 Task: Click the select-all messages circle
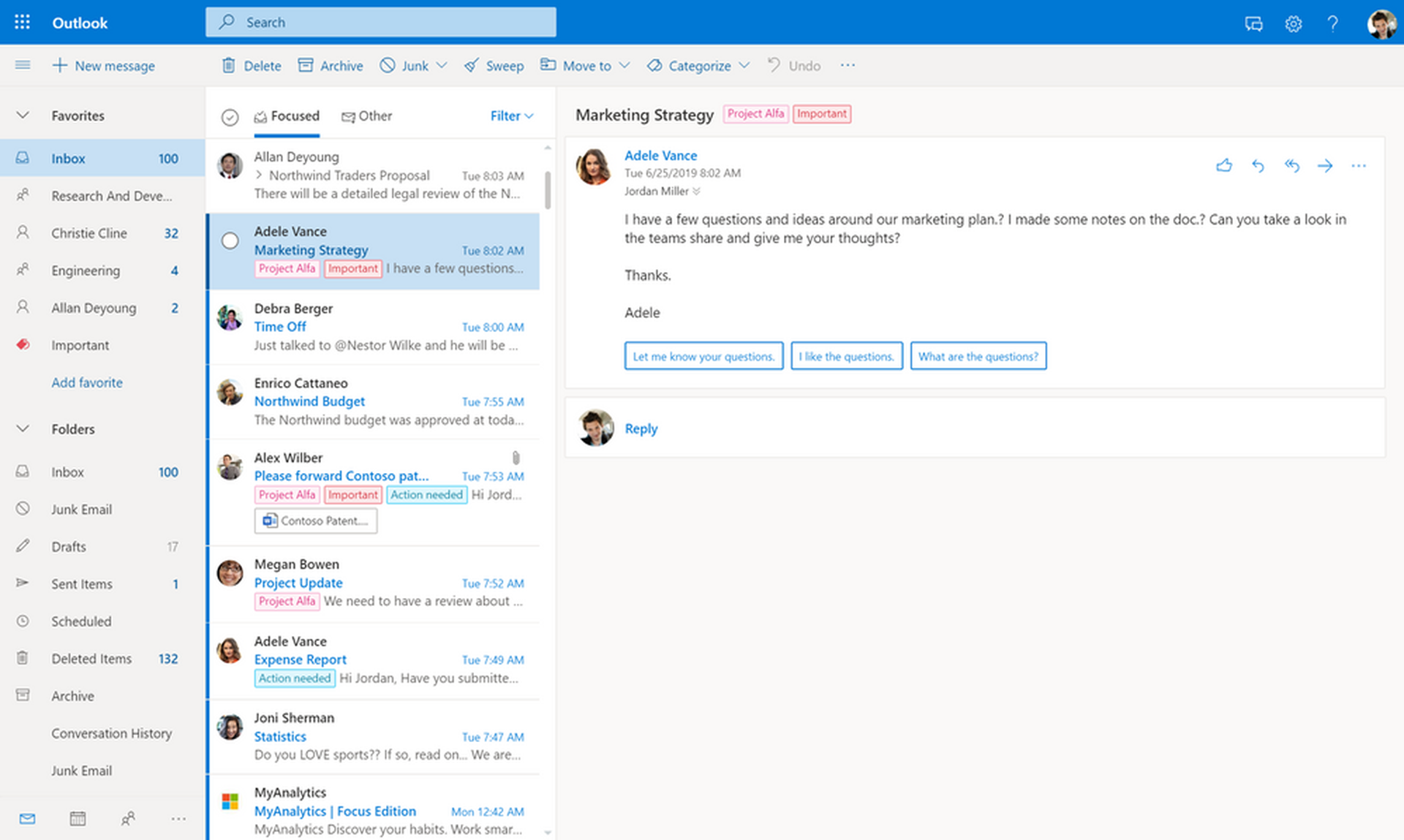[x=230, y=116]
